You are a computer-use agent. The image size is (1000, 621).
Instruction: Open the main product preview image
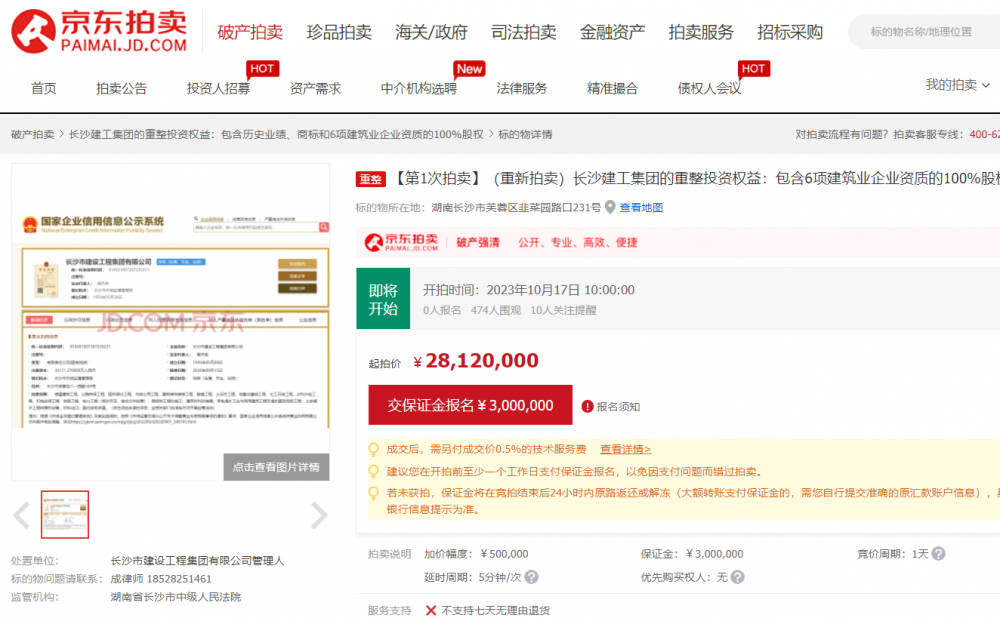pos(170,322)
